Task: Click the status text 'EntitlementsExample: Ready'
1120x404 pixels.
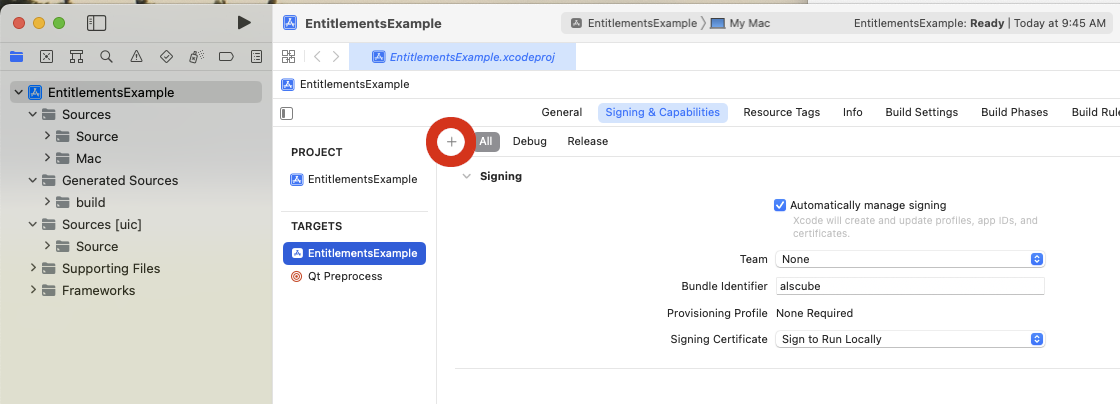Action: tap(929, 23)
